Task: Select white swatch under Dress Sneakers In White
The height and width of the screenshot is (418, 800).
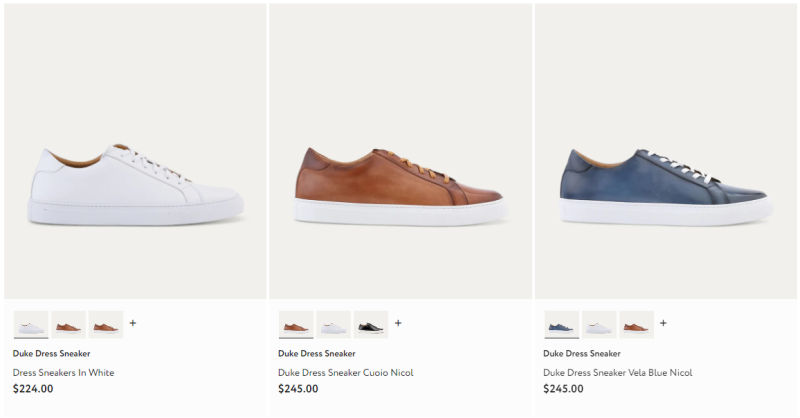Action: [x=31, y=324]
